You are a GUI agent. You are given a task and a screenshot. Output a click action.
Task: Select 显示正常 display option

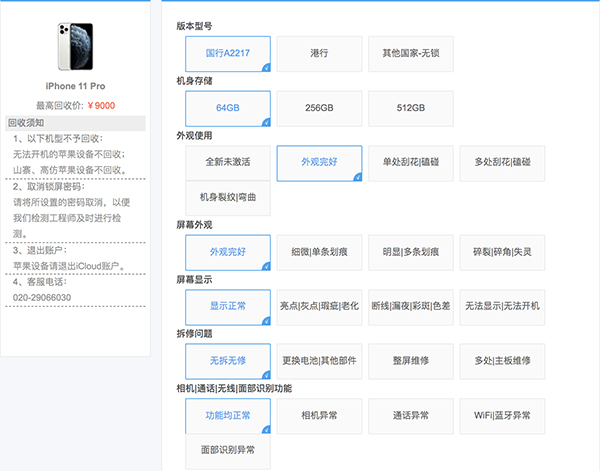(x=228, y=307)
